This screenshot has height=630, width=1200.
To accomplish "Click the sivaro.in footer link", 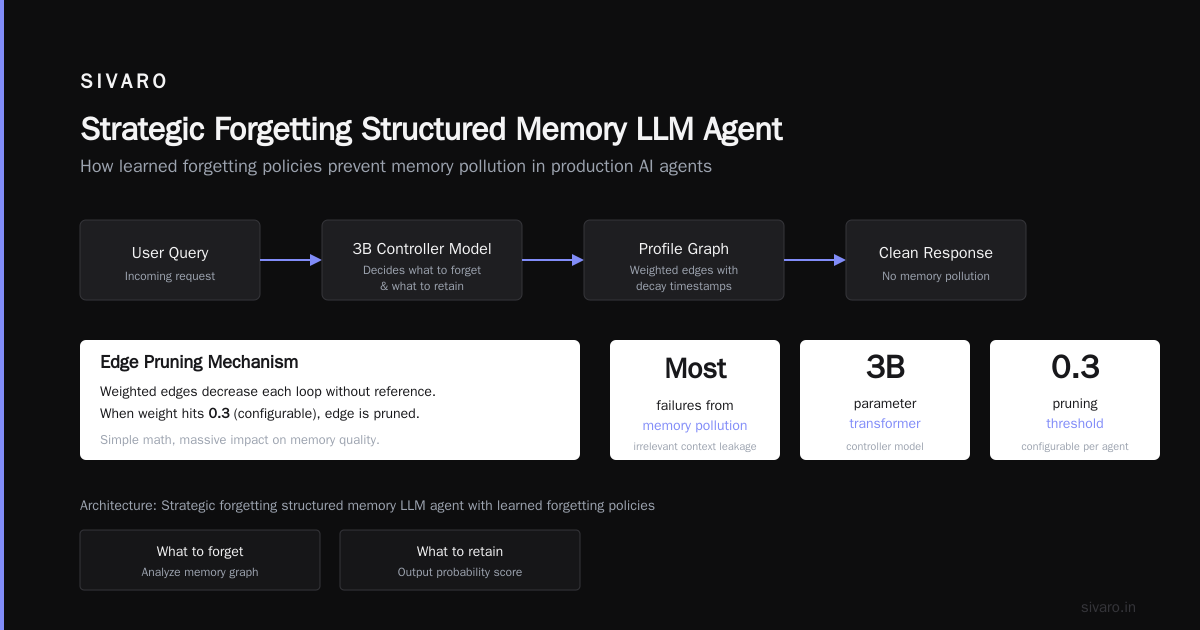I will point(1108,607).
